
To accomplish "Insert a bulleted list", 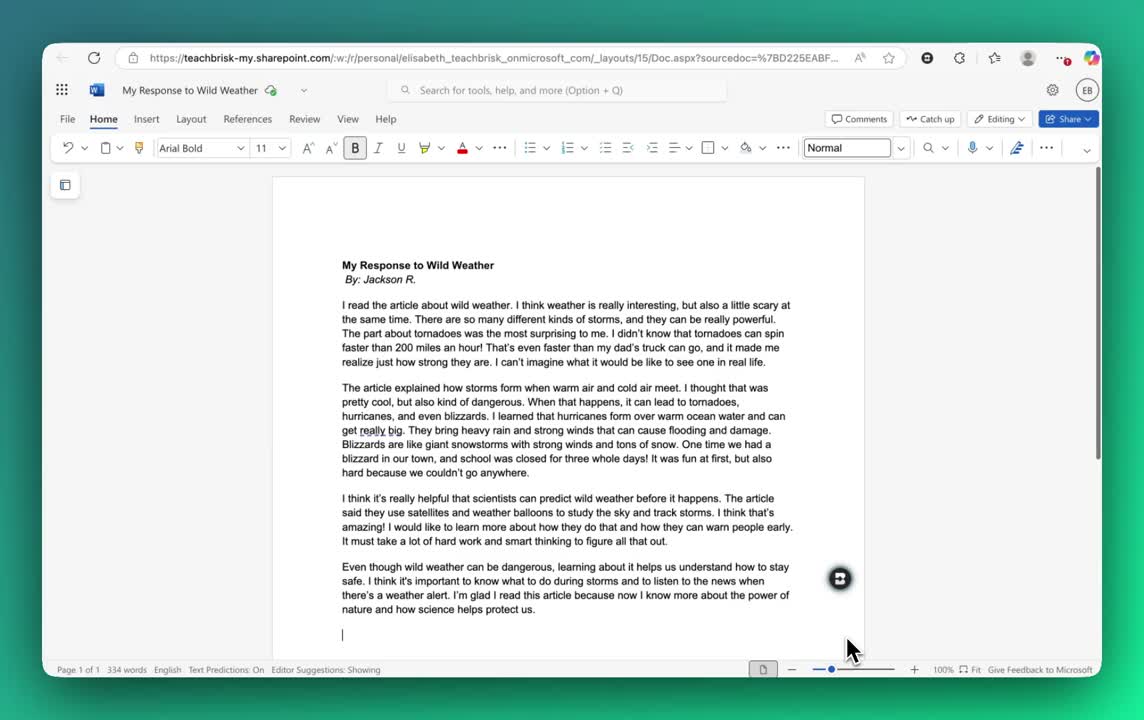I will (530, 148).
